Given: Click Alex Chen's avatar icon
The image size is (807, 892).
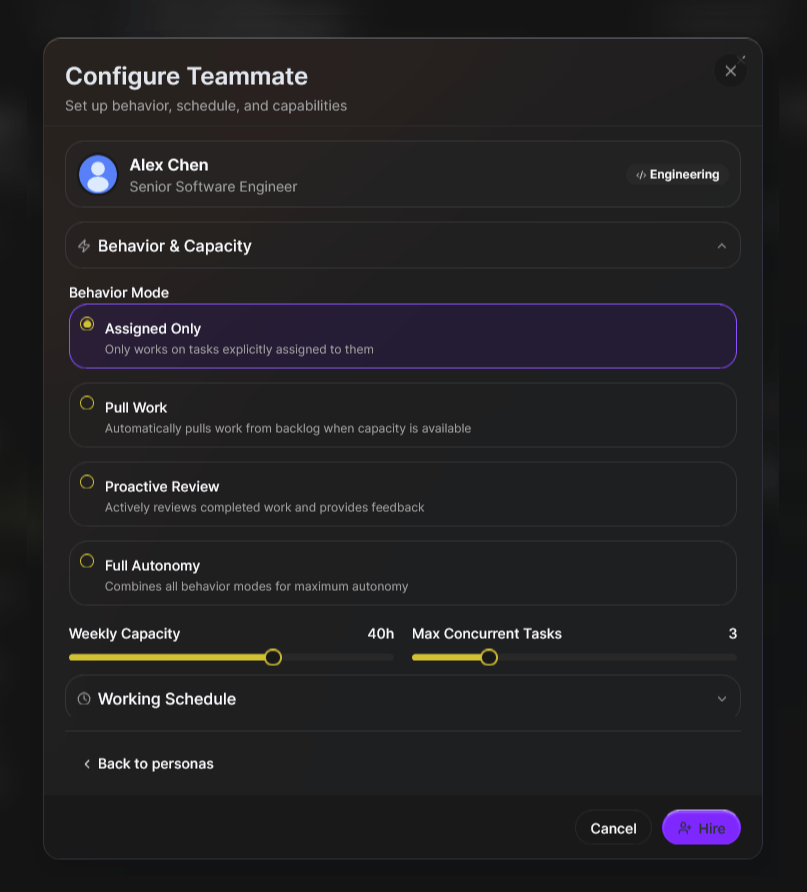Looking at the screenshot, I should tap(98, 174).
